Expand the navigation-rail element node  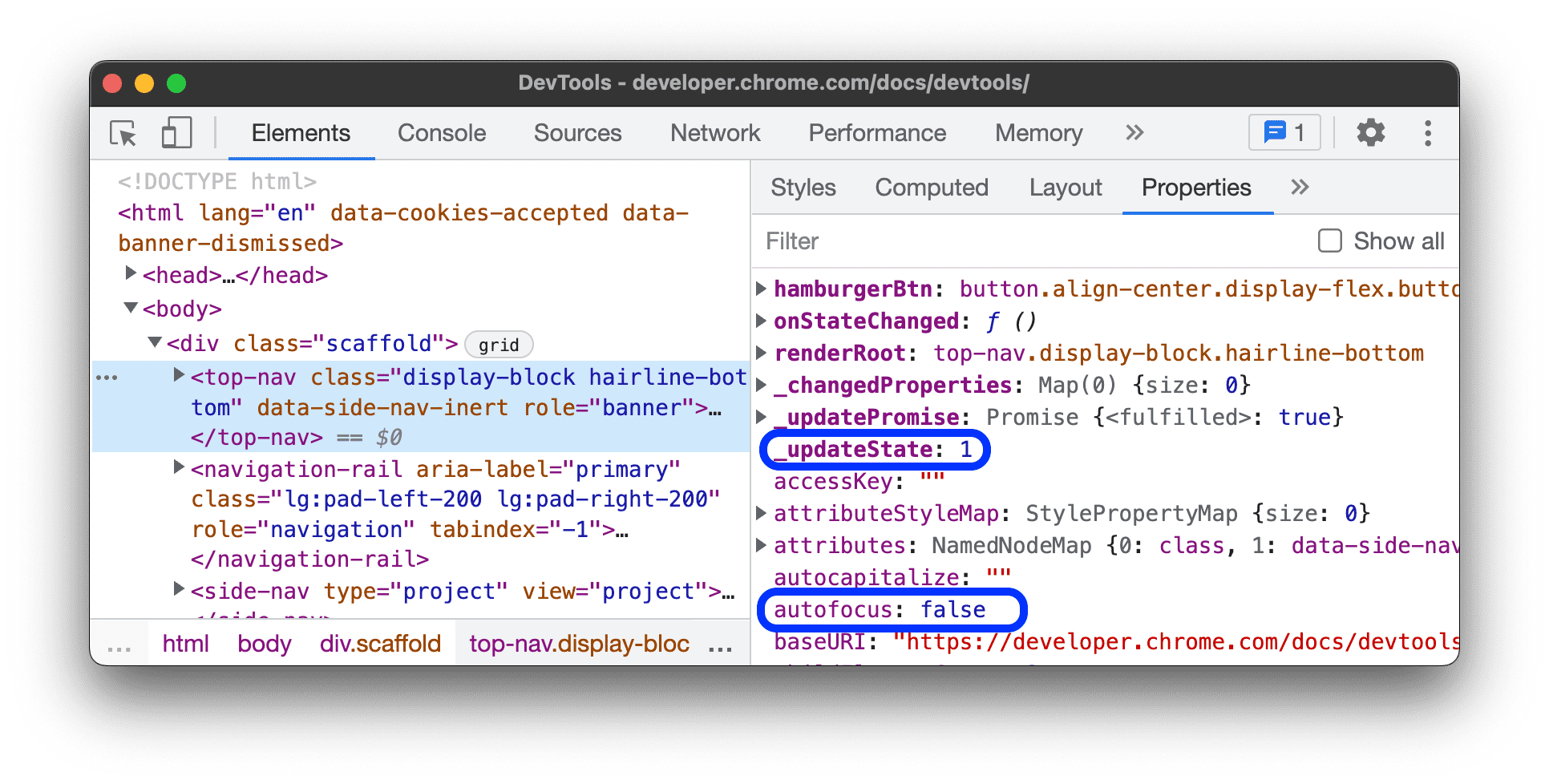click(179, 467)
